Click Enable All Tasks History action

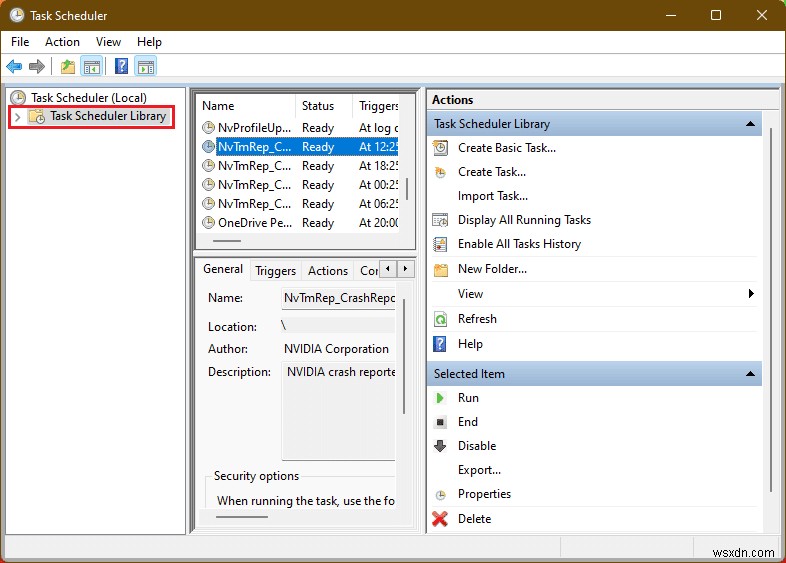coord(519,244)
